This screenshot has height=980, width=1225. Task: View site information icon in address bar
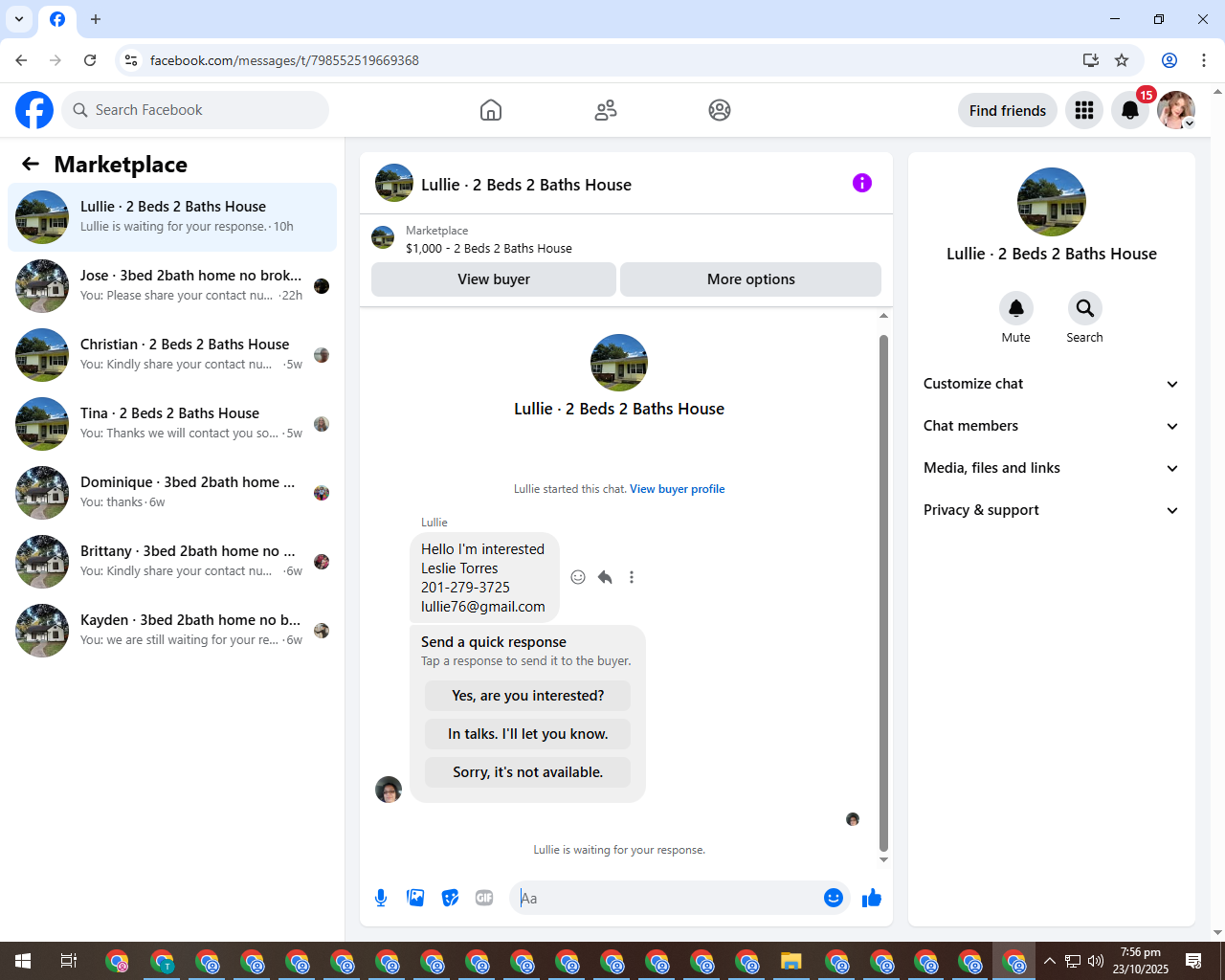(131, 60)
